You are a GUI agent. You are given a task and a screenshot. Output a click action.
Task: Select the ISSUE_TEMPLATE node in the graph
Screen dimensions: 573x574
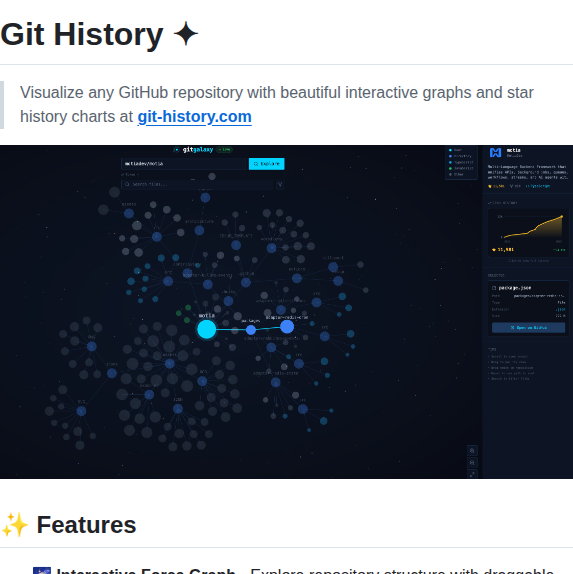click(x=236, y=245)
